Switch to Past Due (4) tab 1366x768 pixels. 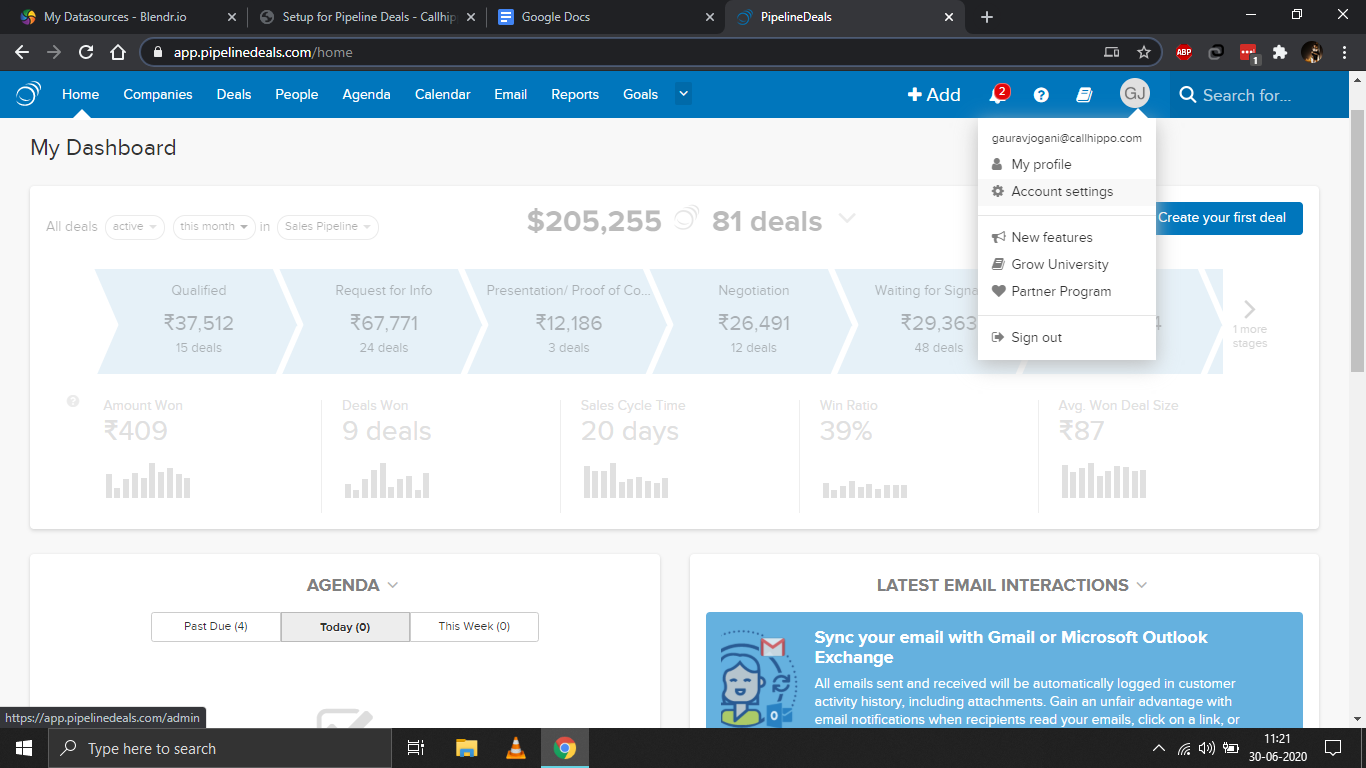(216, 626)
